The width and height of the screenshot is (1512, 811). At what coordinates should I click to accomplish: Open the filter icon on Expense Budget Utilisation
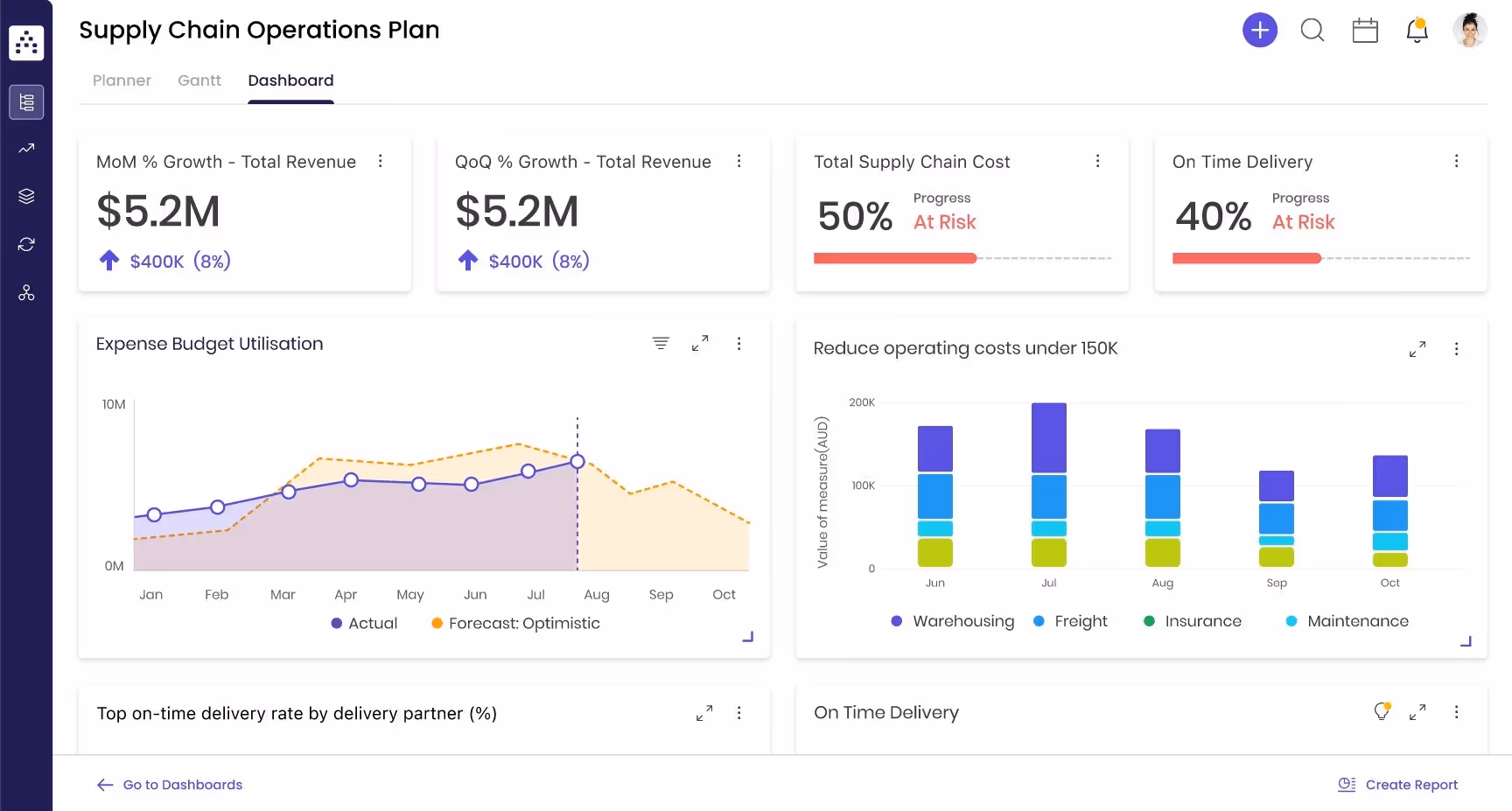[x=661, y=343]
